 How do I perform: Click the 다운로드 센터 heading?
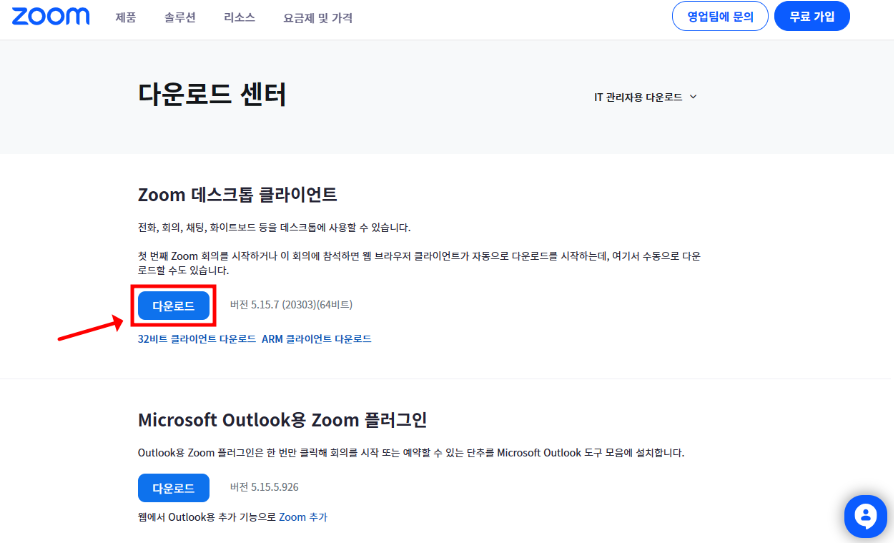(212, 95)
